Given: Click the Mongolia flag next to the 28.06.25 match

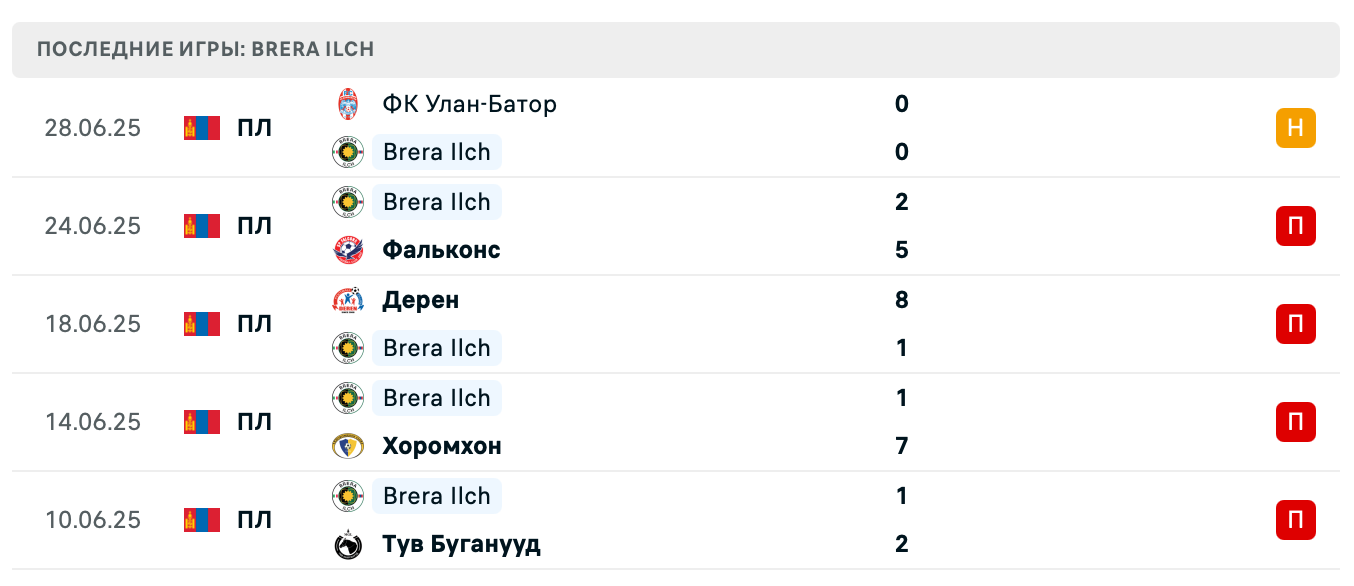Looking at the screenshot, I should pyautogui.click(x=201, y=128).
